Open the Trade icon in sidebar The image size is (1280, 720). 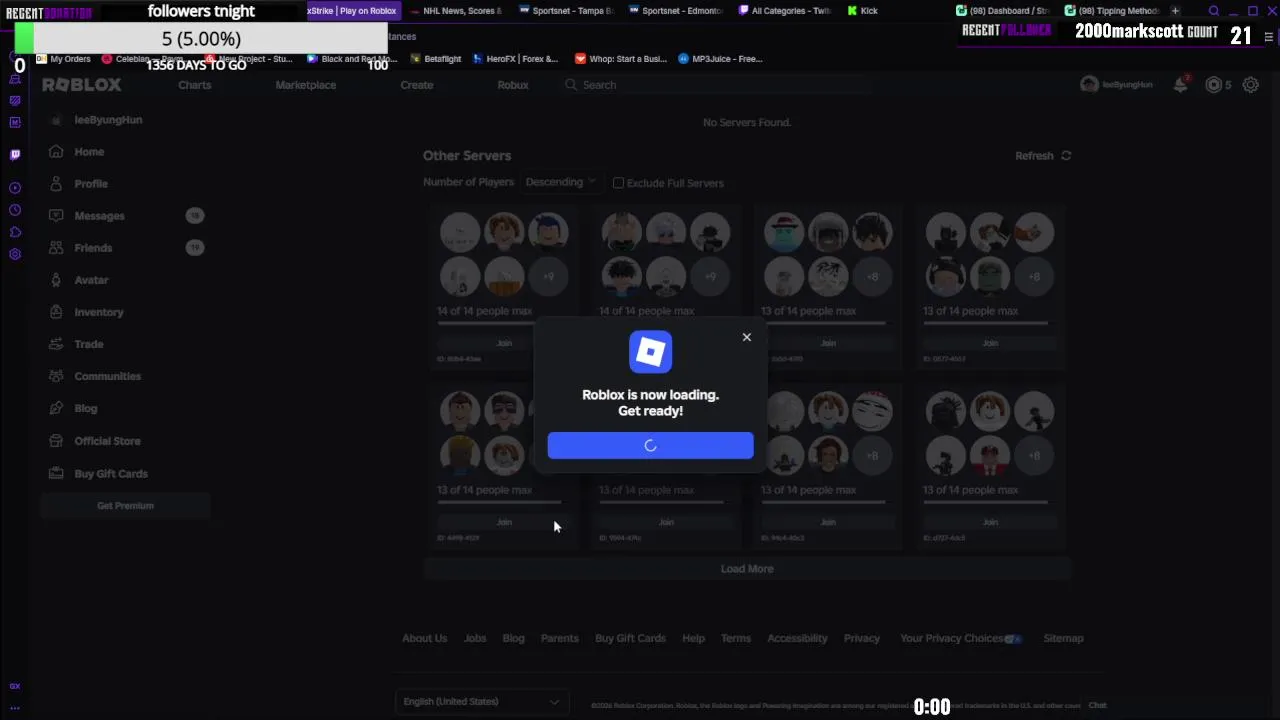tap(56, 344)
